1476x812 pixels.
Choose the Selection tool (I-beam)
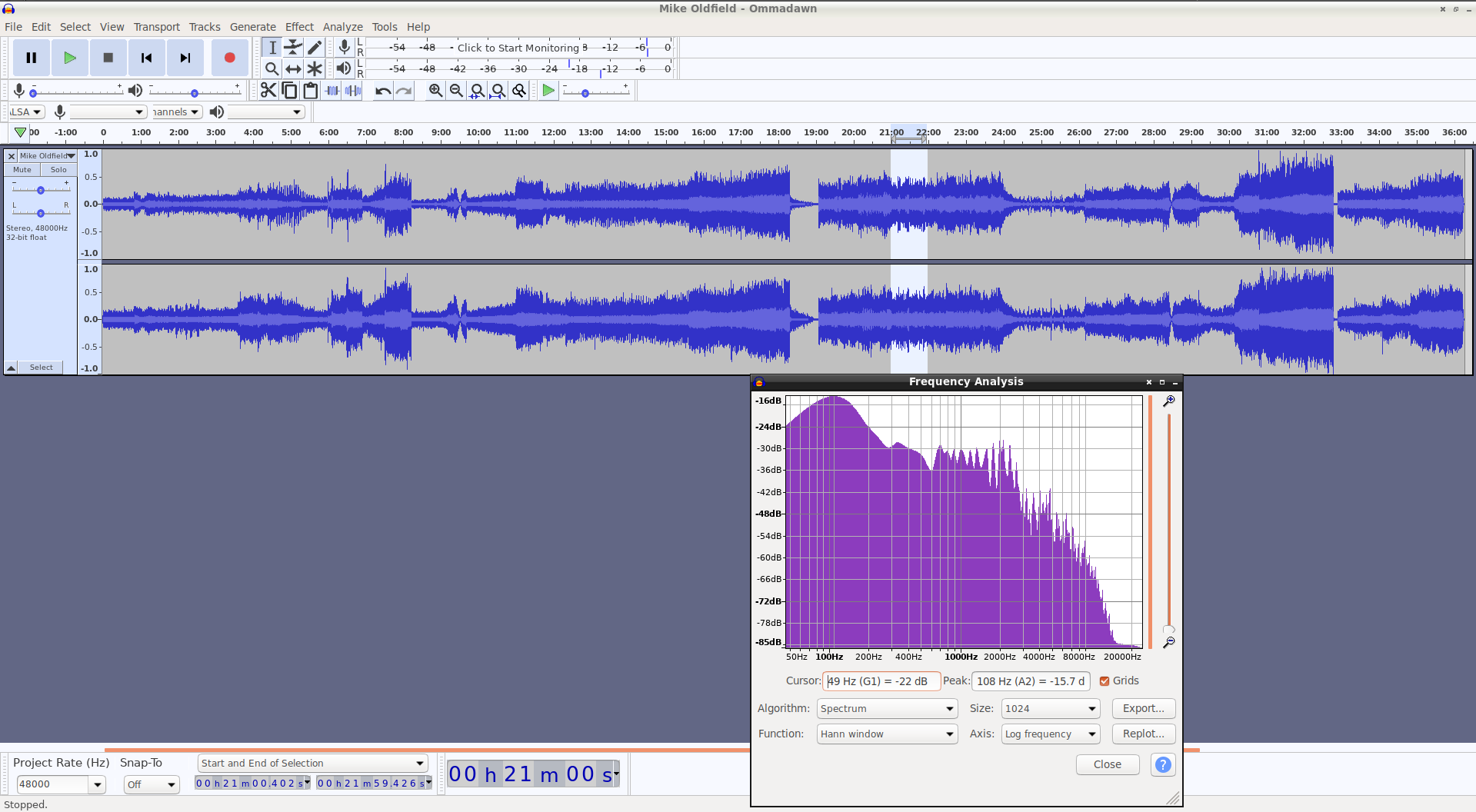coord(272,48)
